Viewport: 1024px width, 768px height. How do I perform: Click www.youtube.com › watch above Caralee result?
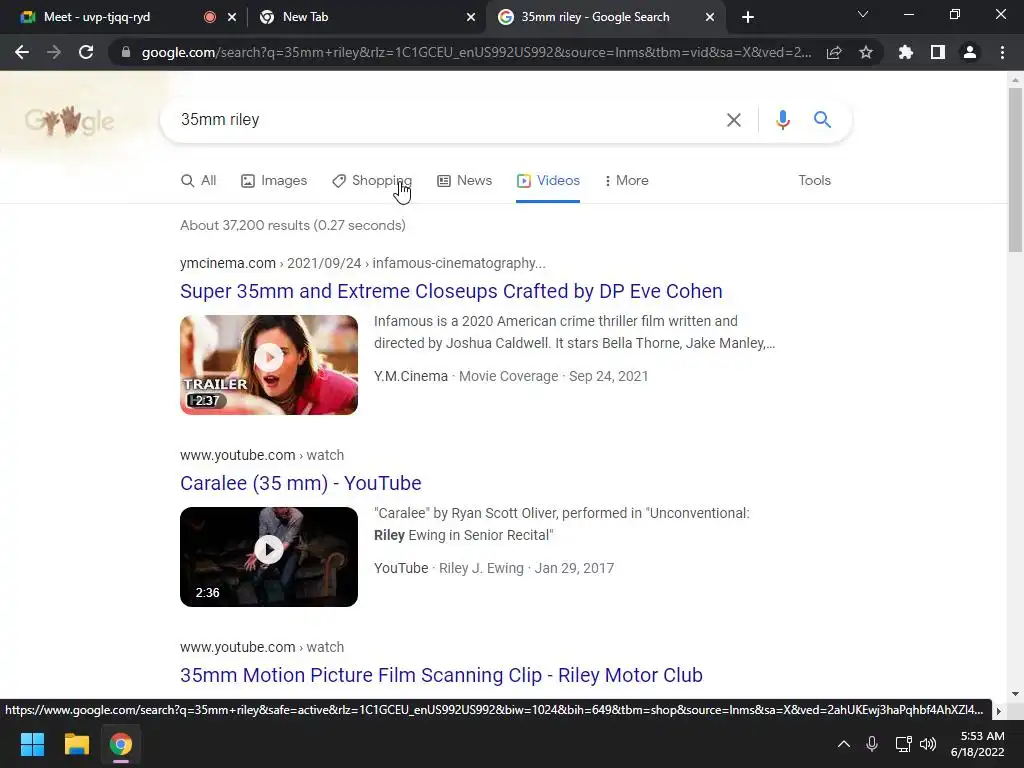(x=262, y=455)
